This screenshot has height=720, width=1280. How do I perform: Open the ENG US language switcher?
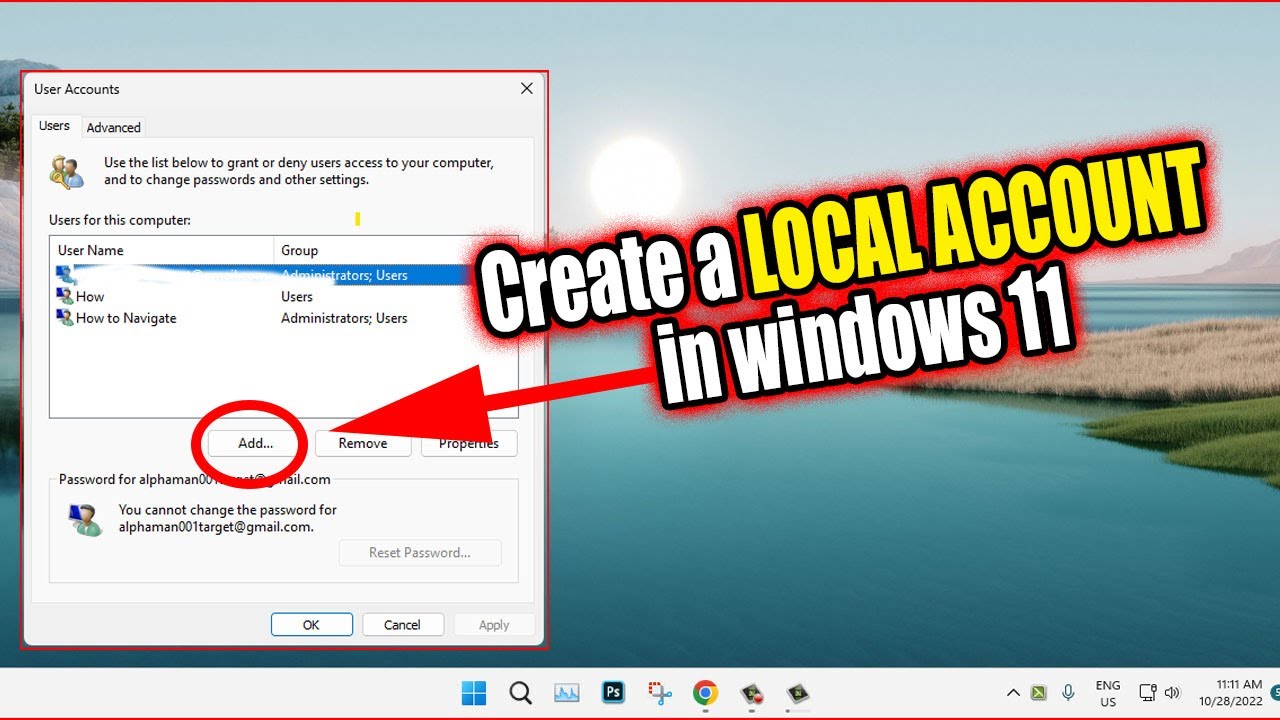click(x=1108, y=693)
